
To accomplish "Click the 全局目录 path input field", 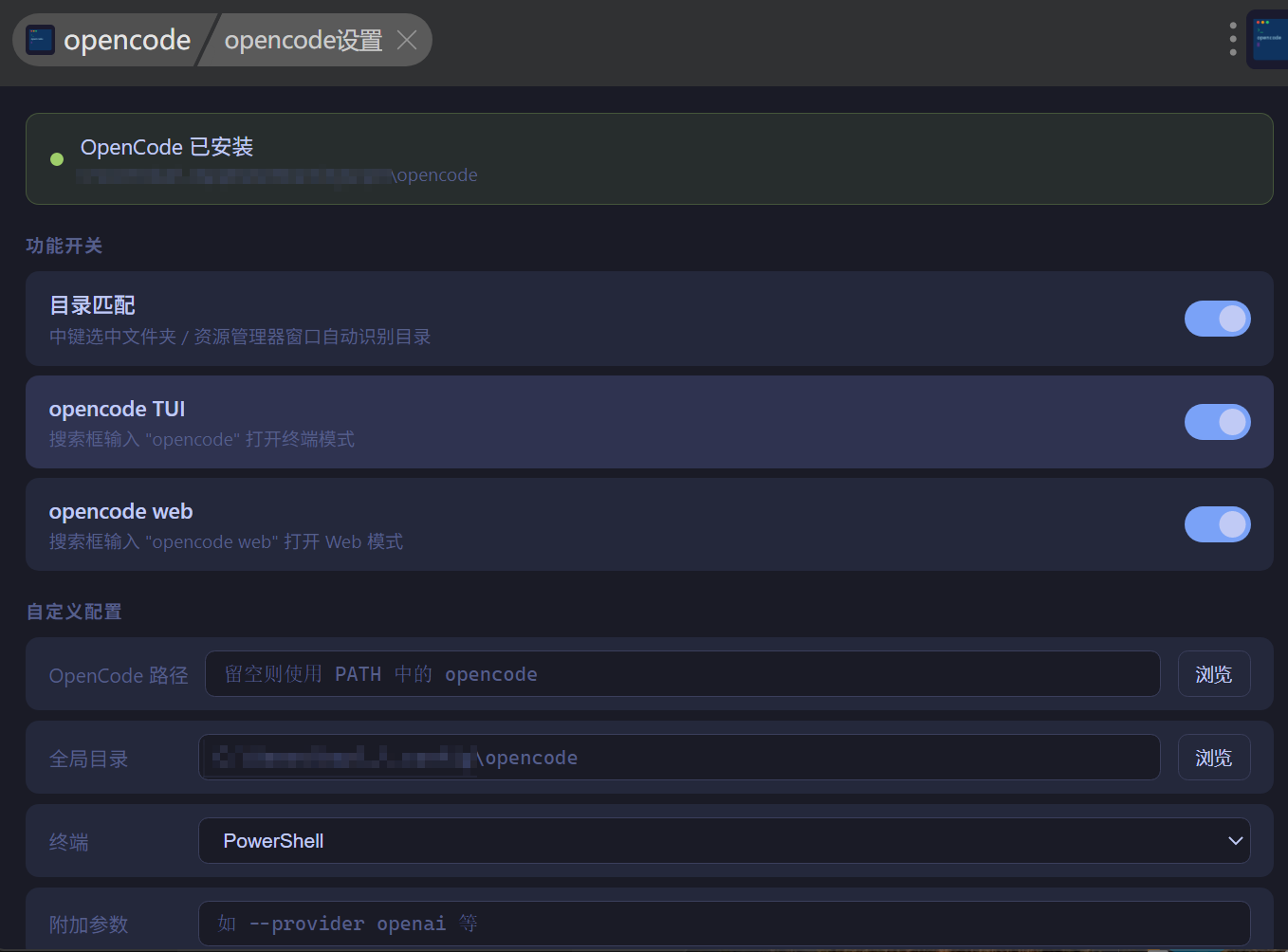I will (679, 758).
